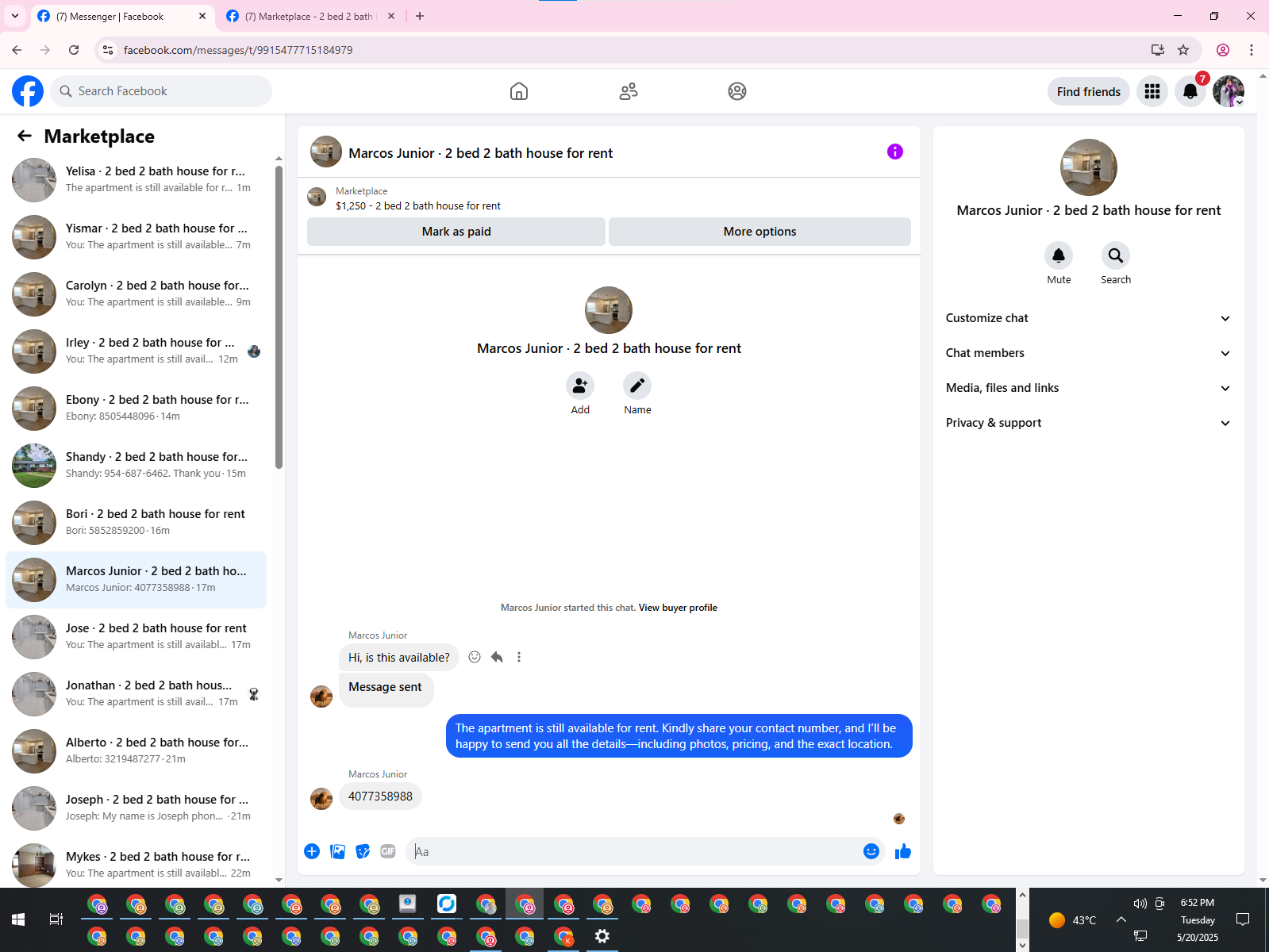
Task: Reload the page in Chrome
Action: point(74,50)
